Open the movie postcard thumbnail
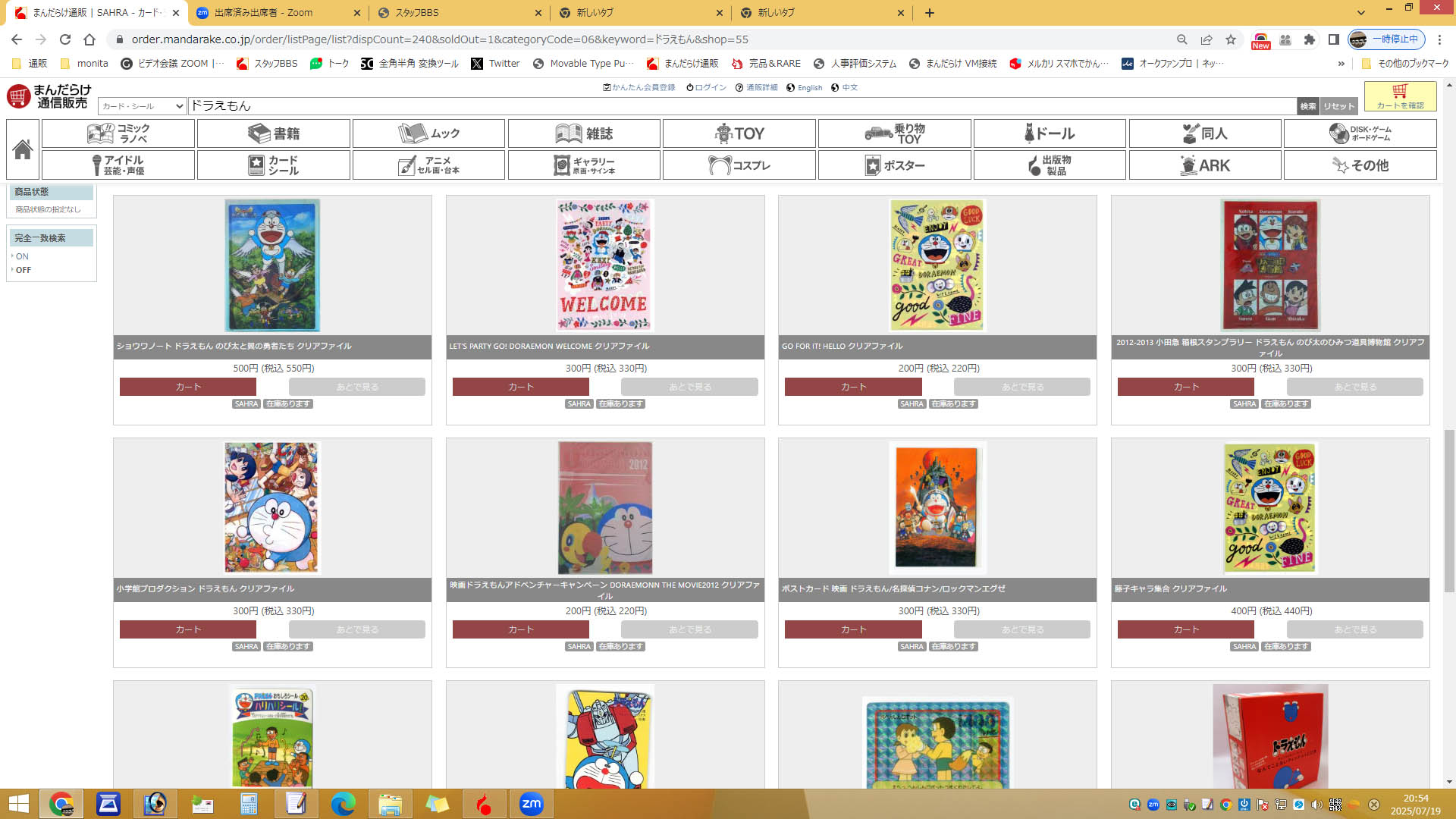The height and width of the screenshot is (819, 1456). coord(937,507)
